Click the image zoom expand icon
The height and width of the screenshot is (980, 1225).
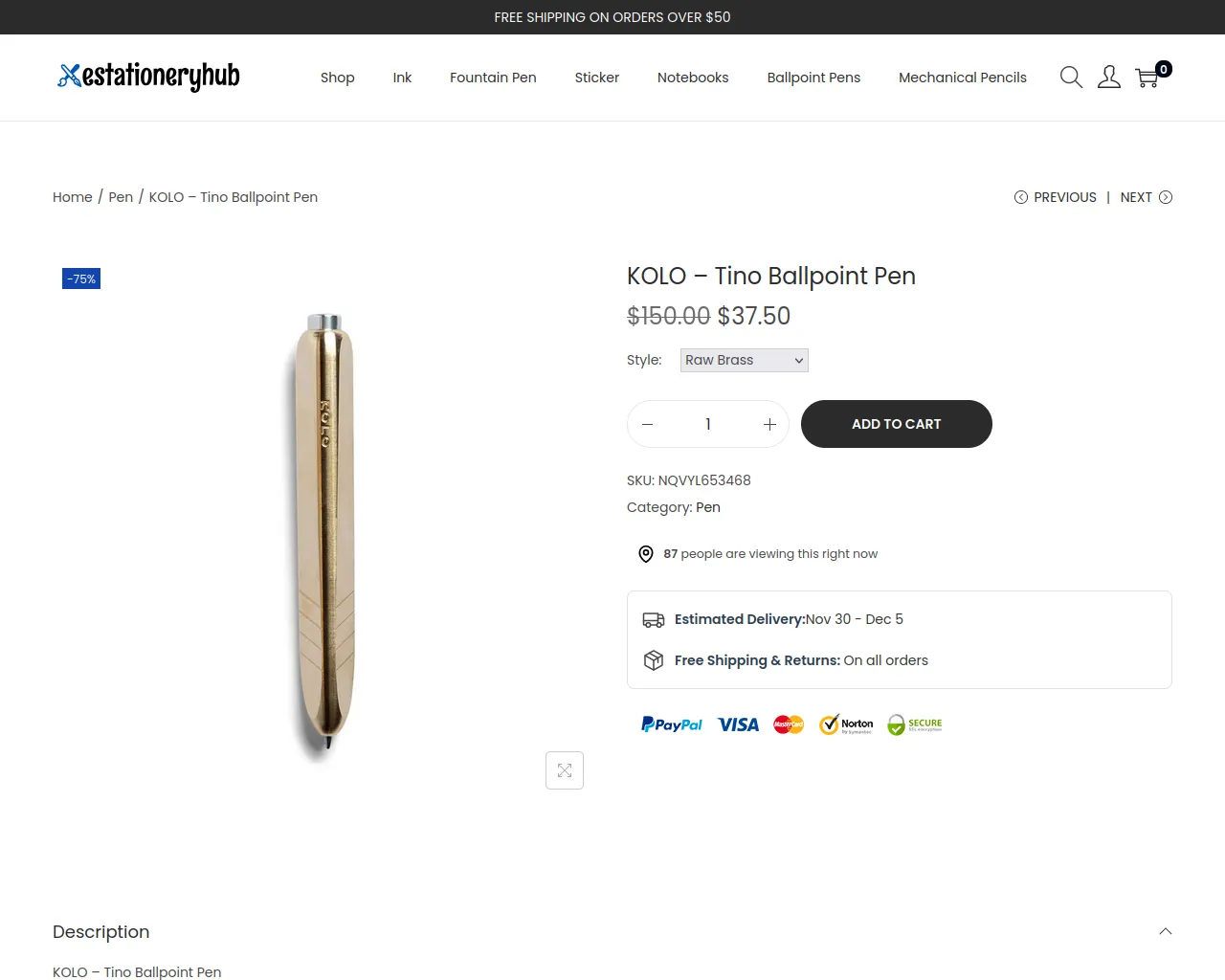[565, 770]
